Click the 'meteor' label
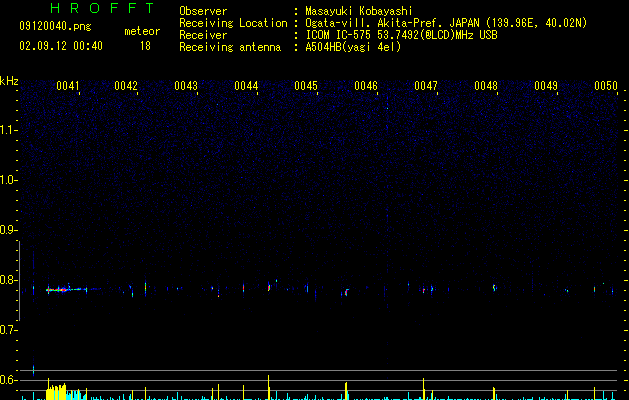629x400 pixels. 142,31
